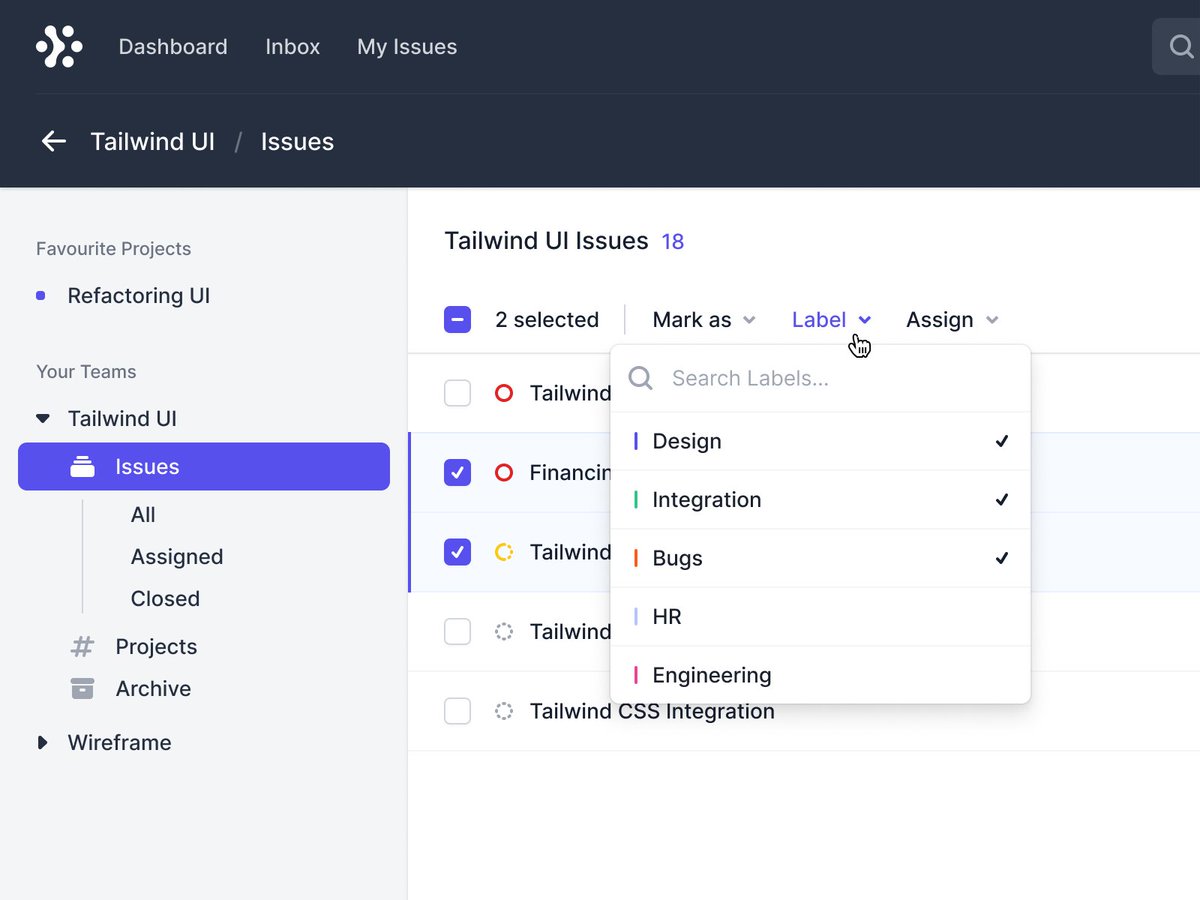
Task: Open My Issues in top navigation
Action: 407,47
